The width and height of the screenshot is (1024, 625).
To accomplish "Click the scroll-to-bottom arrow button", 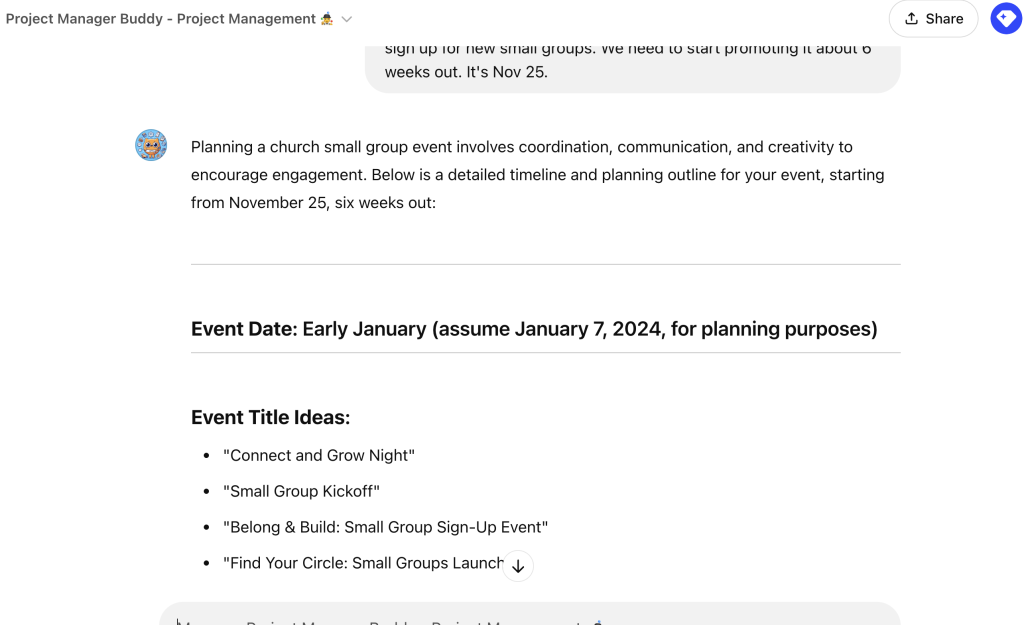I will (x=518, y=566).
